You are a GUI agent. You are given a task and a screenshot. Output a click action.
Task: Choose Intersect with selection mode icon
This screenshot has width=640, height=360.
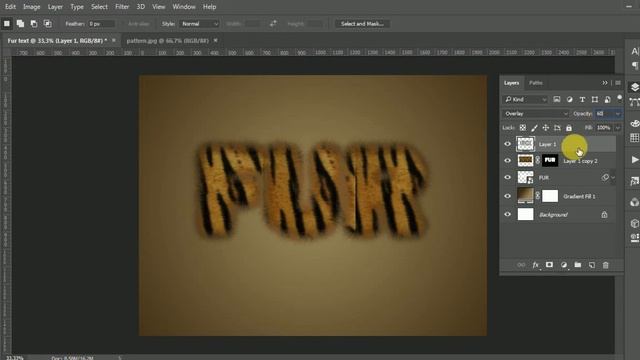pos(48,24)
